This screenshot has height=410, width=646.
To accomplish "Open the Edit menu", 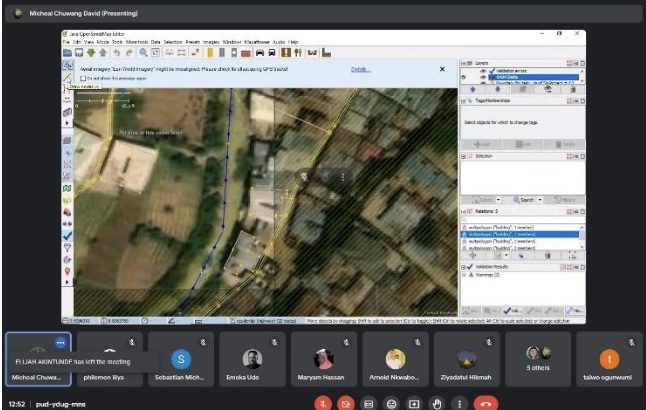I will point(77,42).
